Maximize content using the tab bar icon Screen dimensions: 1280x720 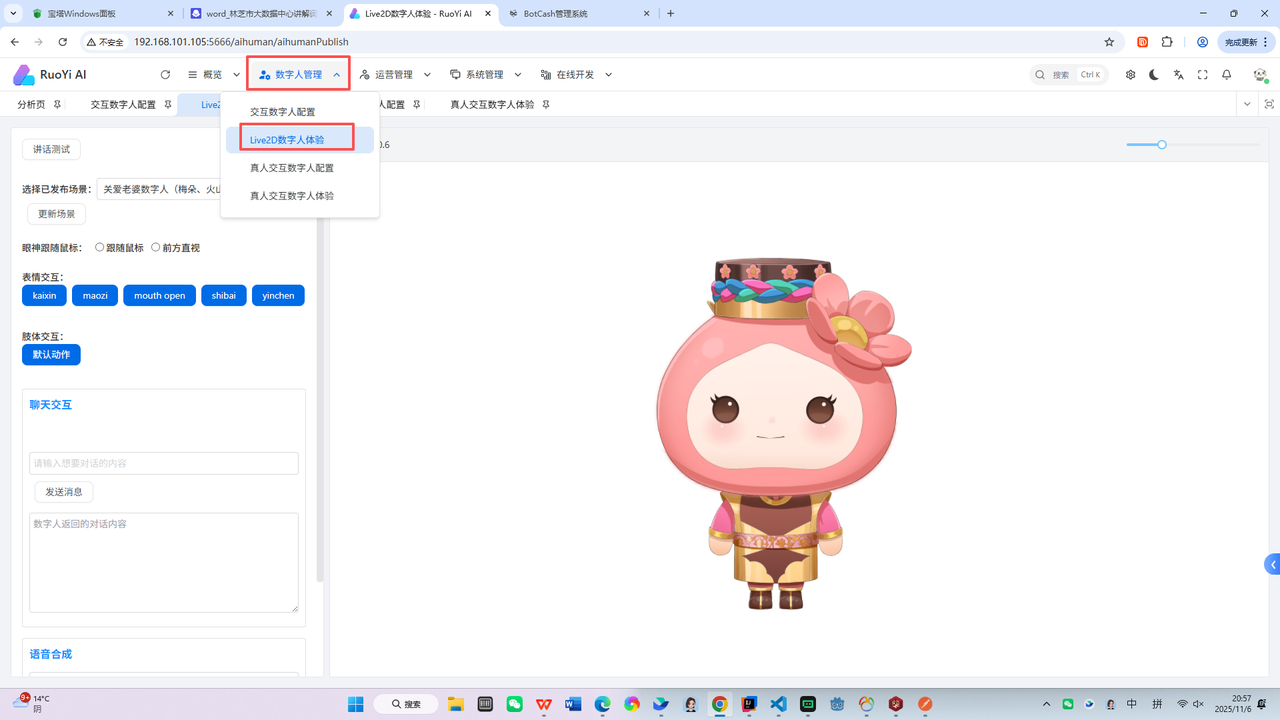[x=1269, y=104]
